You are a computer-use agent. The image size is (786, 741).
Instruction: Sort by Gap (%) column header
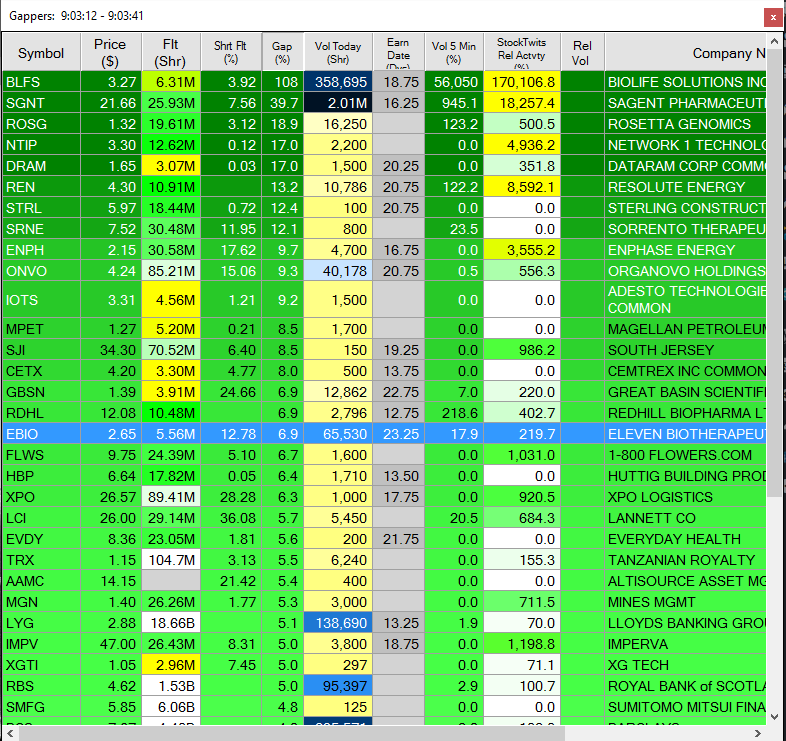tap(283, 53)
